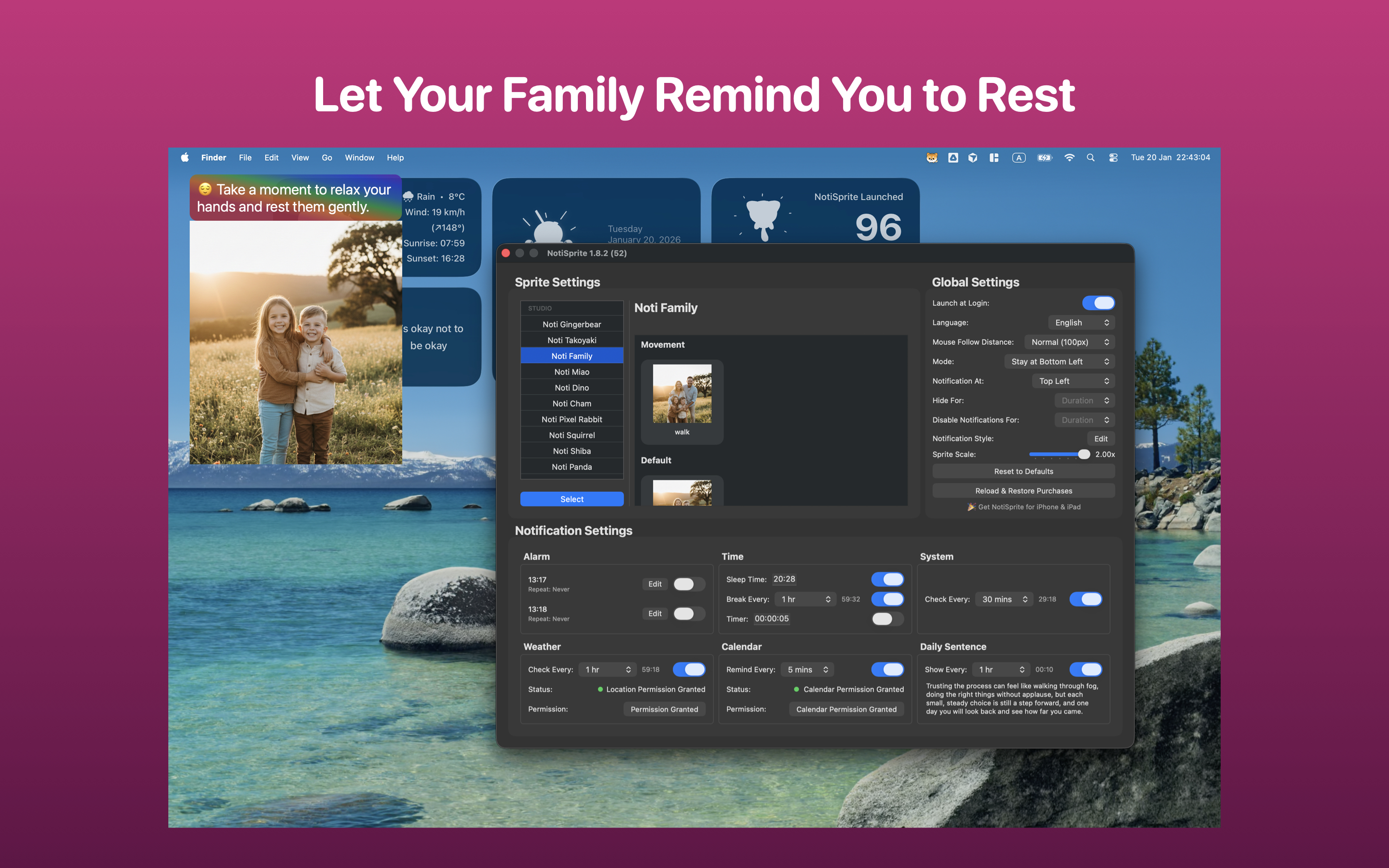Enable the Timer toggle
This screenshot has height=868, width=1389.
click(x=887, y=618)
